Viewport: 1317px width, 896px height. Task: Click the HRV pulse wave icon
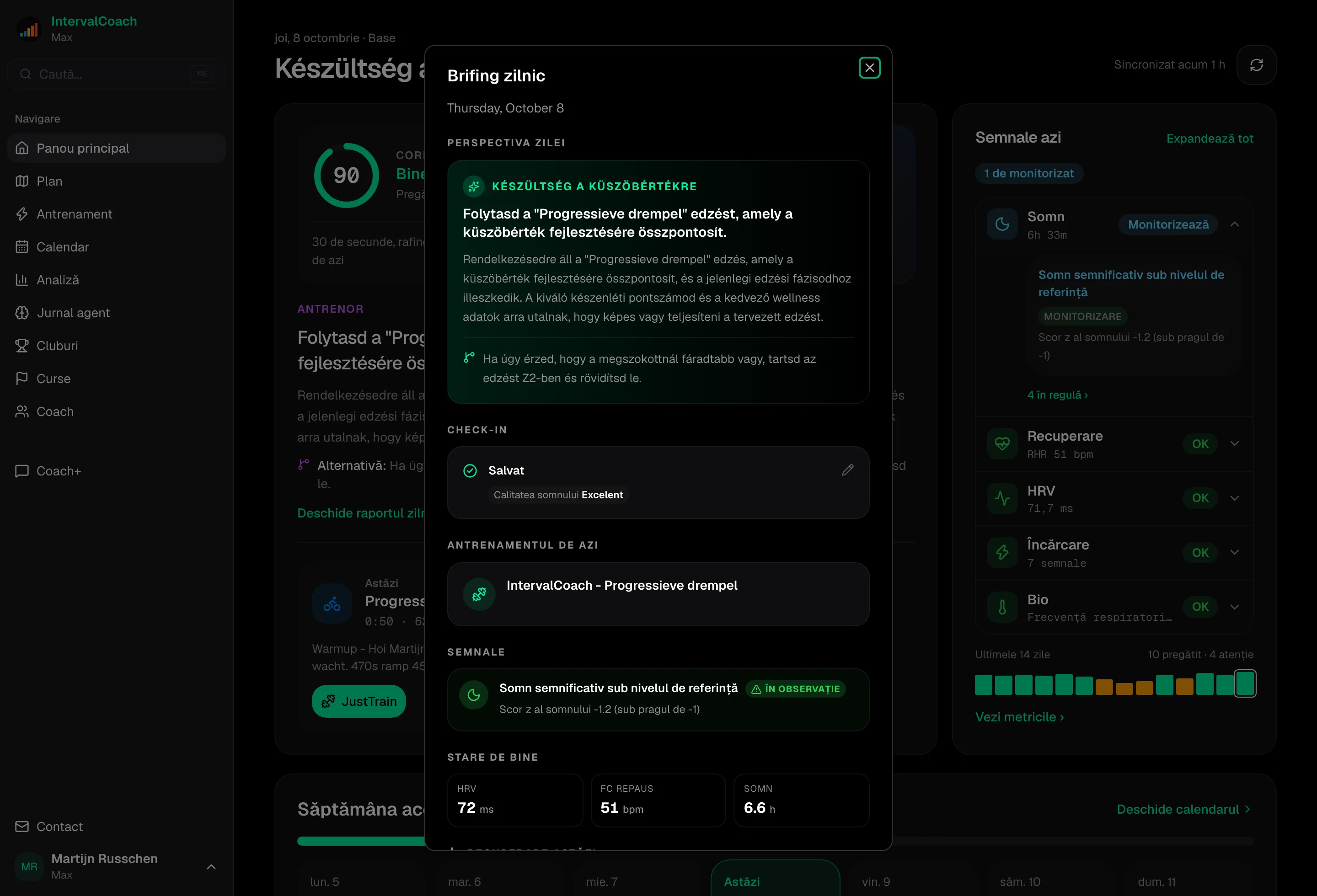point(1002,498)
